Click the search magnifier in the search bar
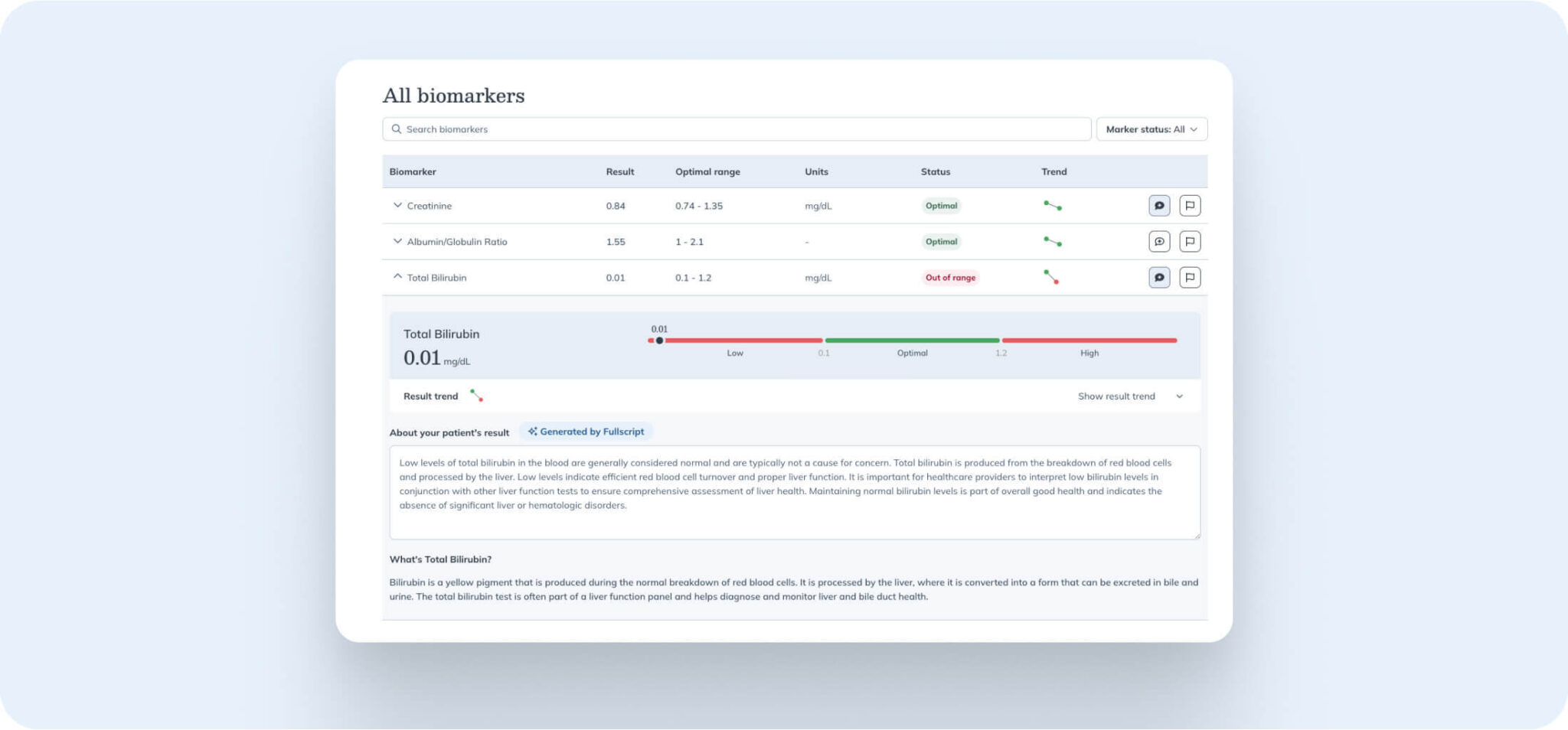Viewport: 1568px width, 730px height. (397, 129)
